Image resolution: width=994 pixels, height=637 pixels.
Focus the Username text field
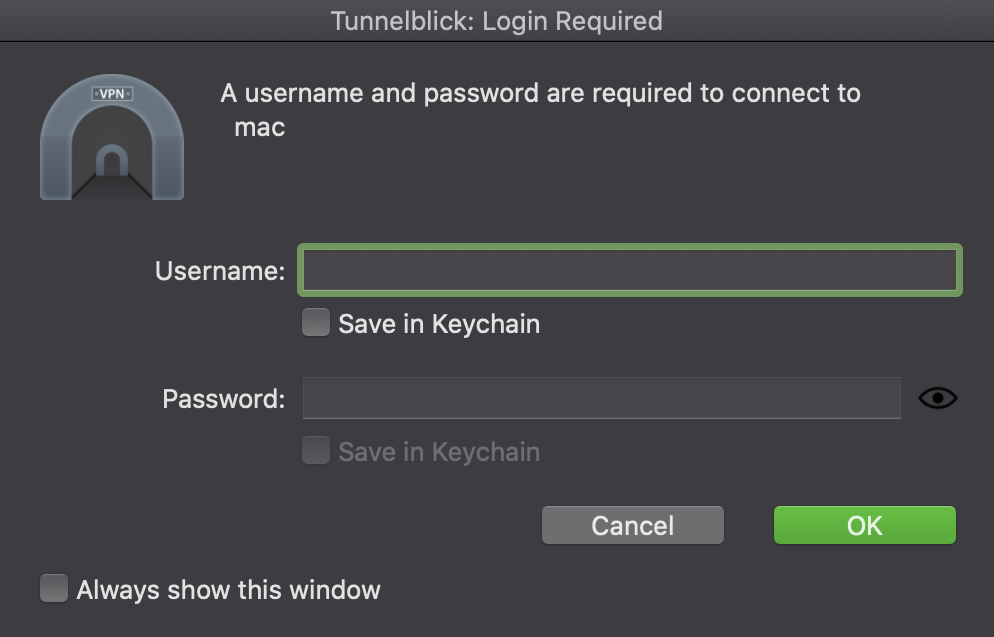[x=630, y=270]
